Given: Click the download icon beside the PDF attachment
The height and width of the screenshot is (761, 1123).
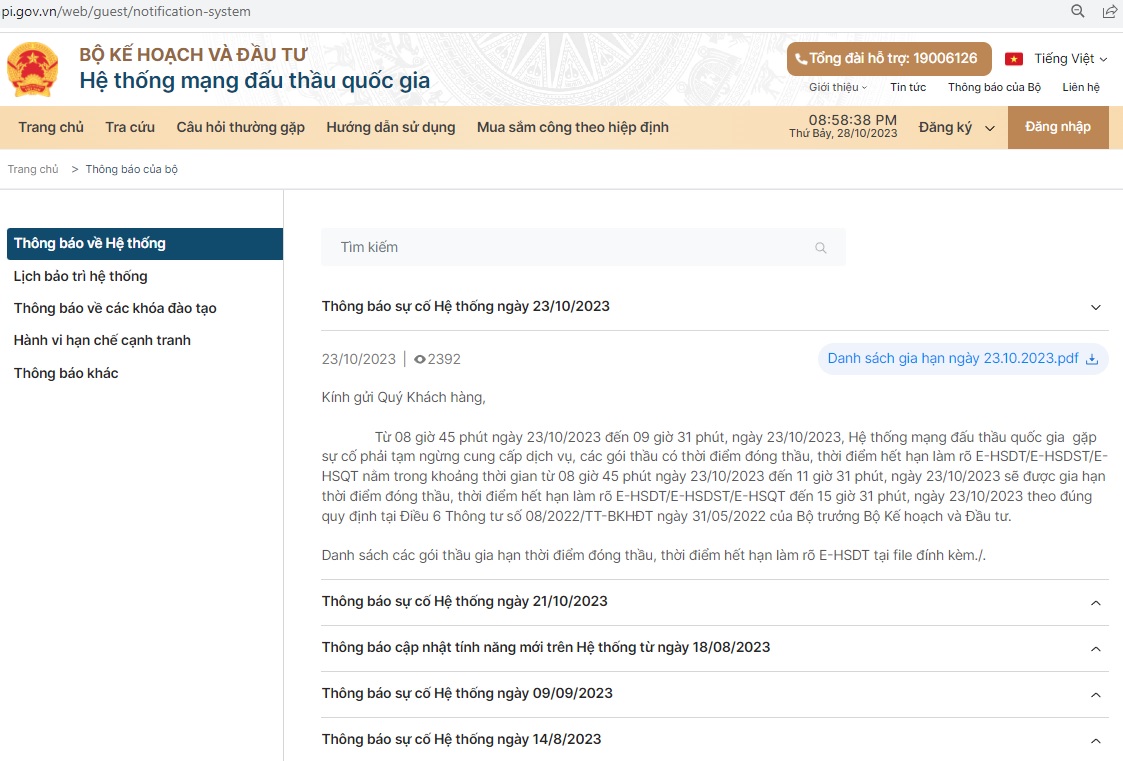Looking at the screenshot, I should (1092, 359).
